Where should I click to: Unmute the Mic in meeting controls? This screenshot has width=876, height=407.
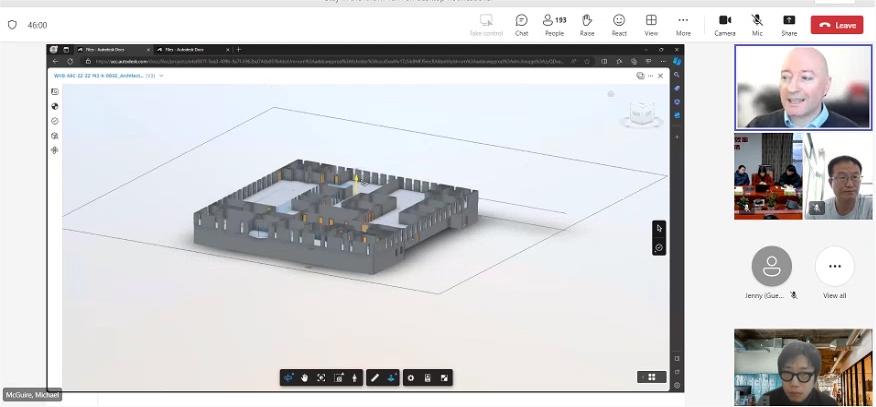[x=757, y=24]
